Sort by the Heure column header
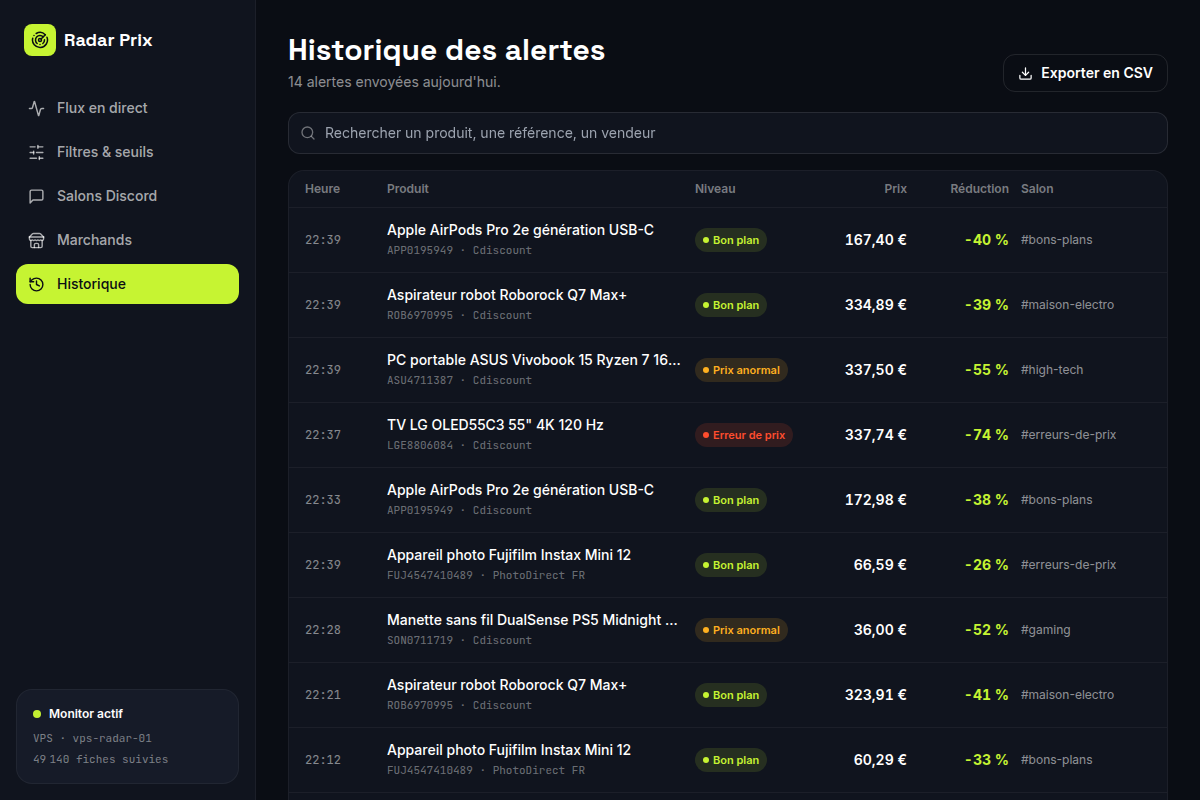Viewport: 1200px width, 800px height. (x=322, y=189)
